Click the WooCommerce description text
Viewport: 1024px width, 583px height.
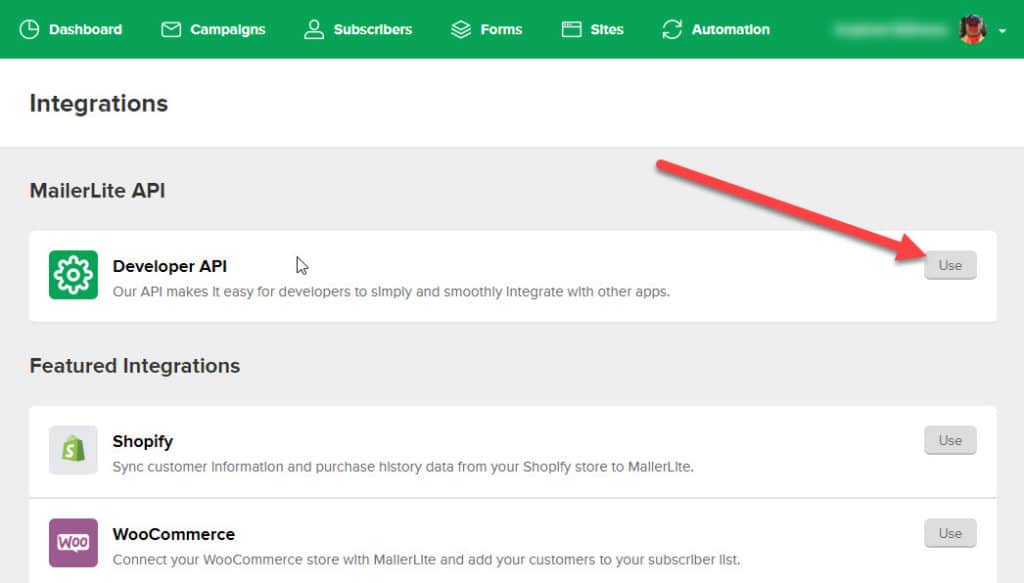tap(426, 559)
